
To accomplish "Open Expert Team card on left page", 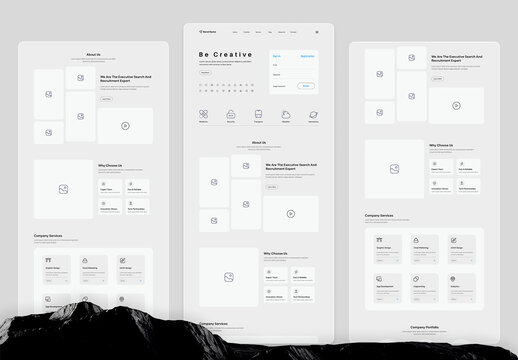I will (x=110, y=187).
